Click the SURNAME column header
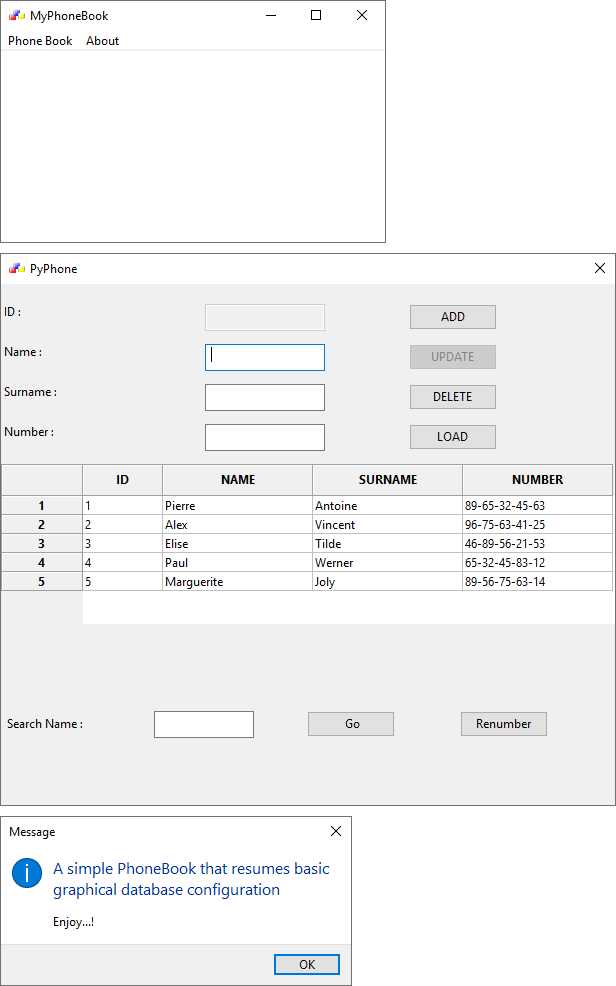 (387, 480)
